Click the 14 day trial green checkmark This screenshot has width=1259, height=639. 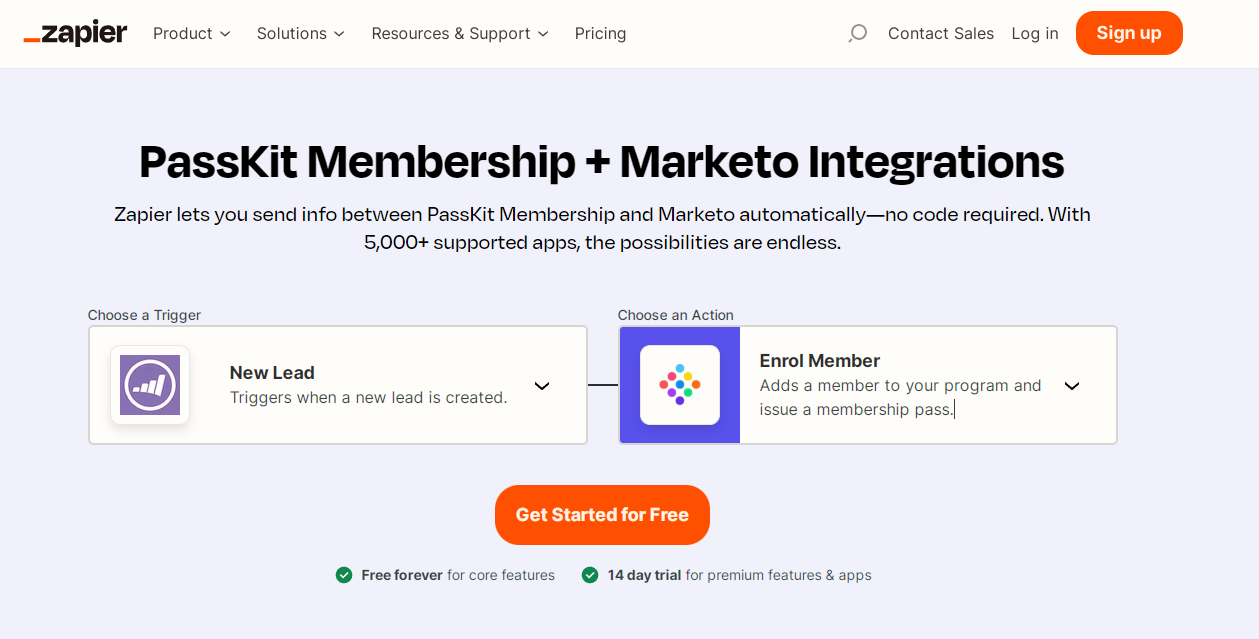click(x=590, y=575)
